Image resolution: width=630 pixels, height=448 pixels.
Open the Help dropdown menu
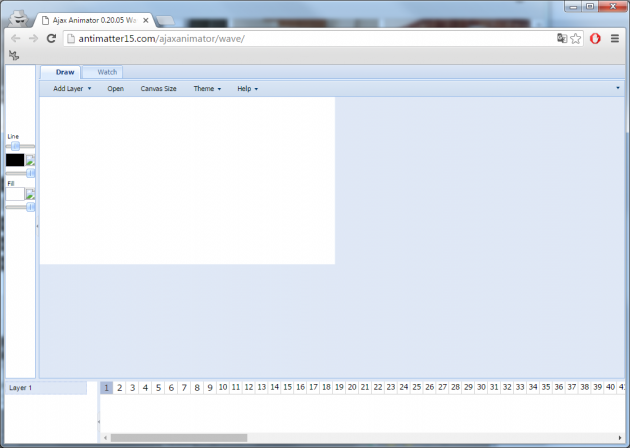(x=247, y=89)
